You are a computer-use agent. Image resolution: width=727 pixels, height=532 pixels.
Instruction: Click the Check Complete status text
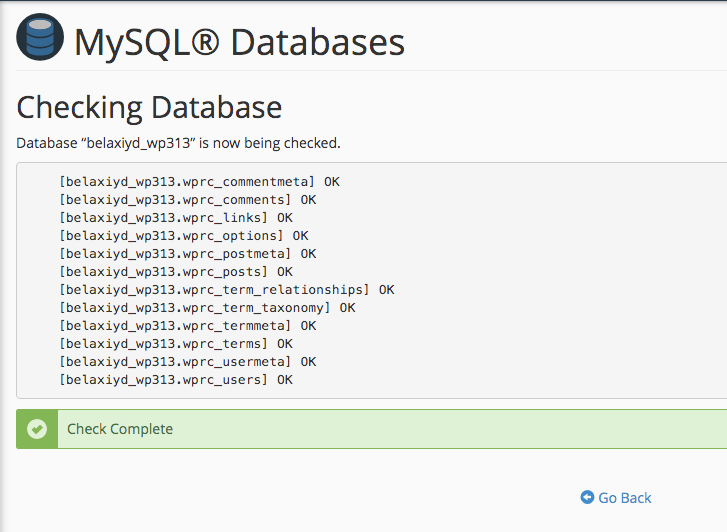click(x=120, y=429)
